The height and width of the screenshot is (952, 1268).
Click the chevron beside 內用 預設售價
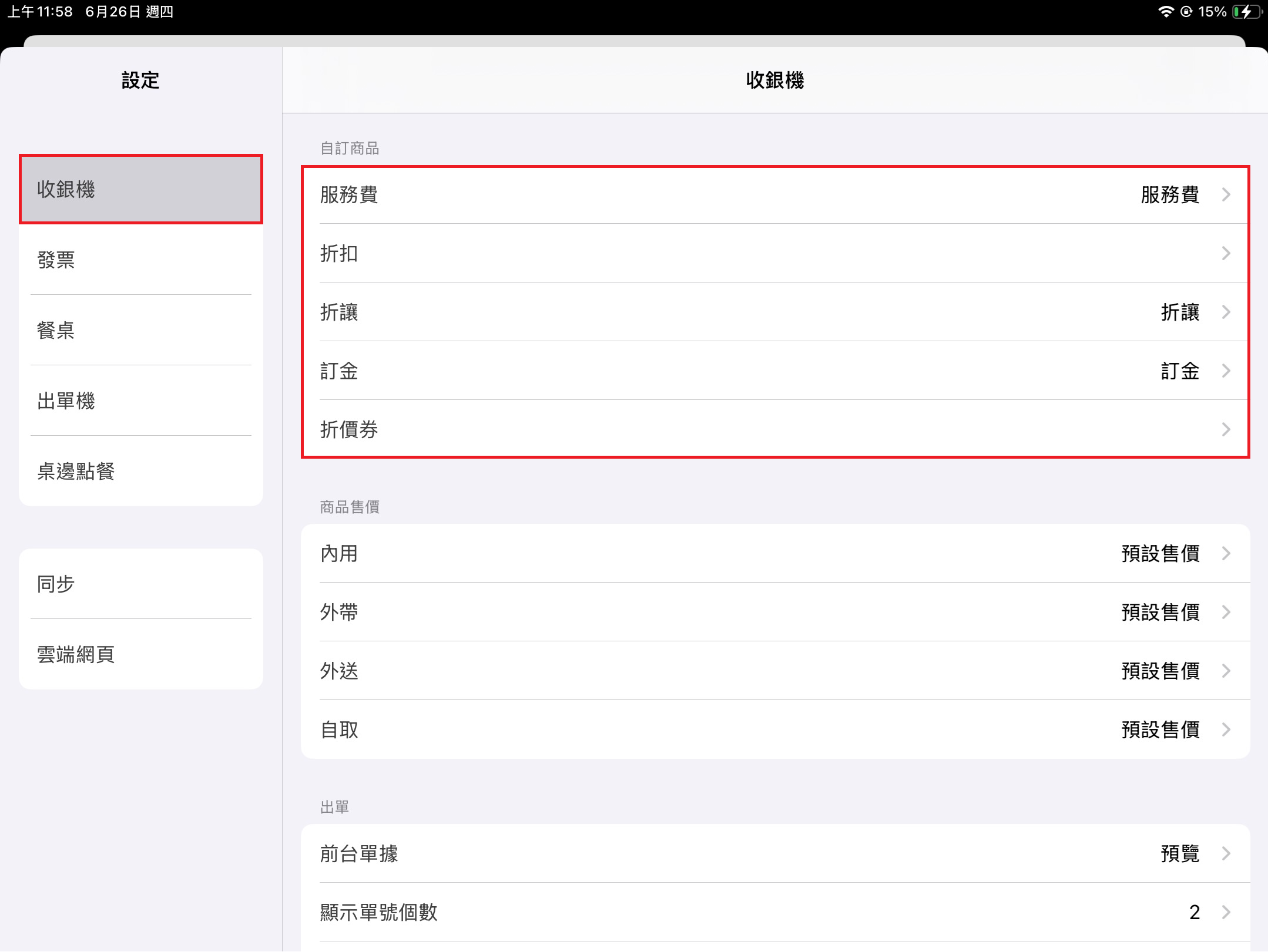(1226, 554)
